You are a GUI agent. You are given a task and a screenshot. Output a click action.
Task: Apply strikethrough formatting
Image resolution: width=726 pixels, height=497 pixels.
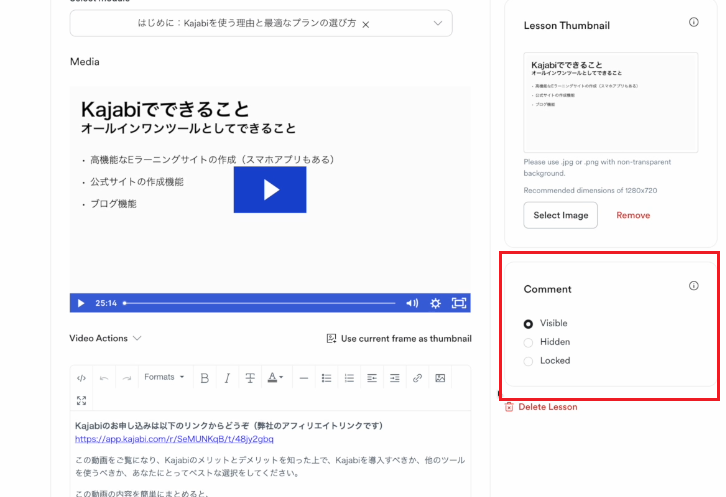pyautogui.click(x=250, y=378)
